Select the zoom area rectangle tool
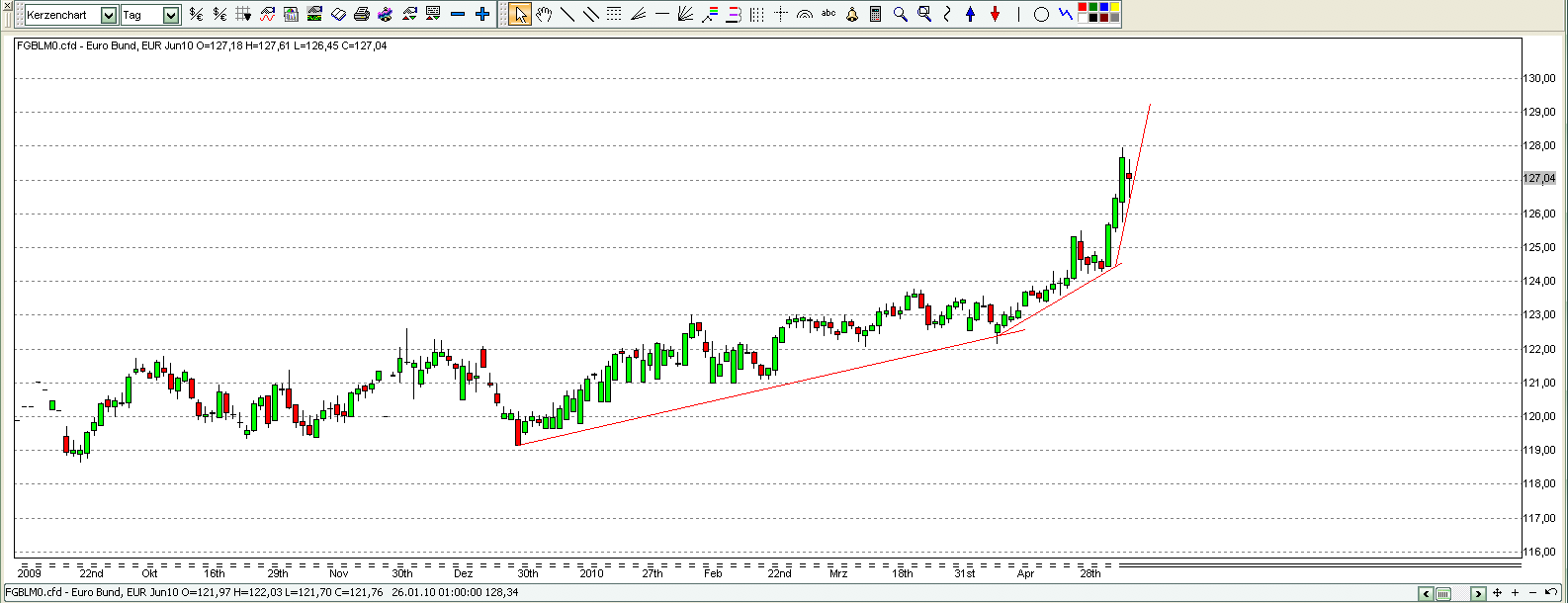Image resolution: width=1568 pixels, height=603 pixels. coord(923,14)
